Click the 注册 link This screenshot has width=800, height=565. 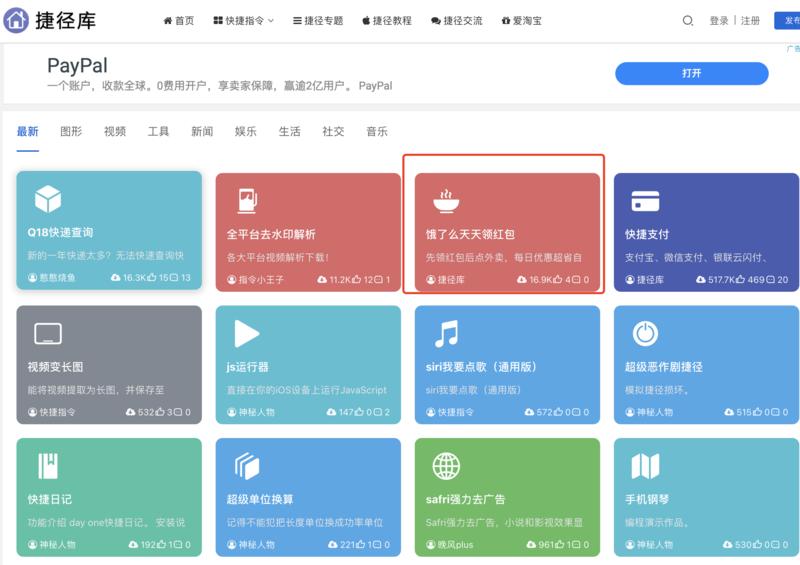pos(750,21)
